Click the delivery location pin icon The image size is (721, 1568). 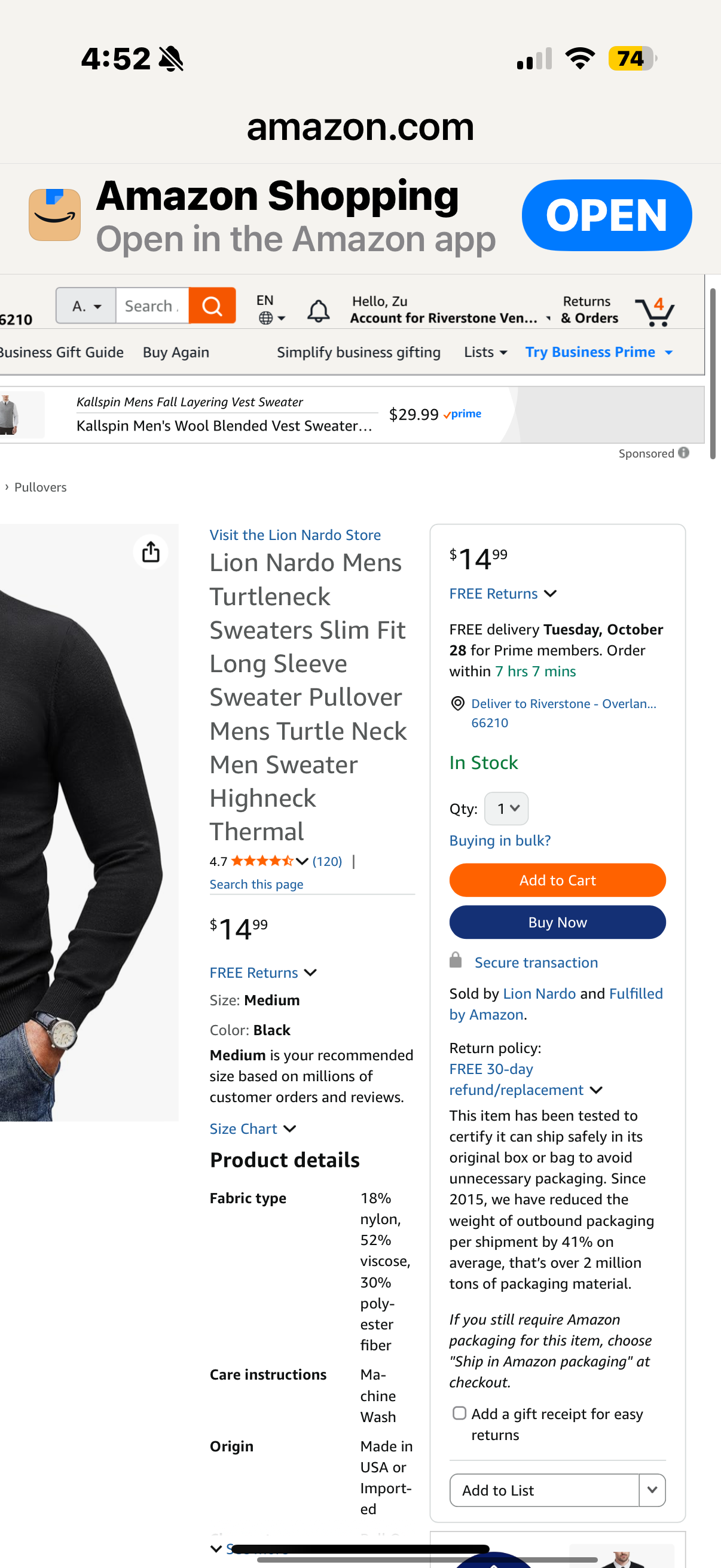(x=457, y=704)
